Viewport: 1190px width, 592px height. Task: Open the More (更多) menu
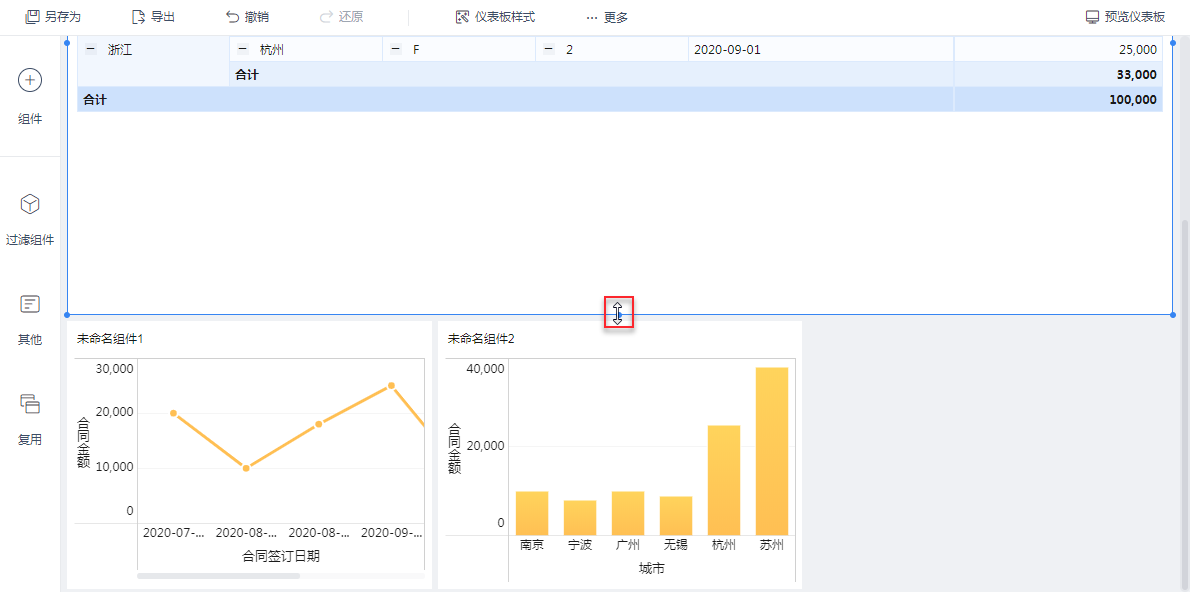[607, 17]
